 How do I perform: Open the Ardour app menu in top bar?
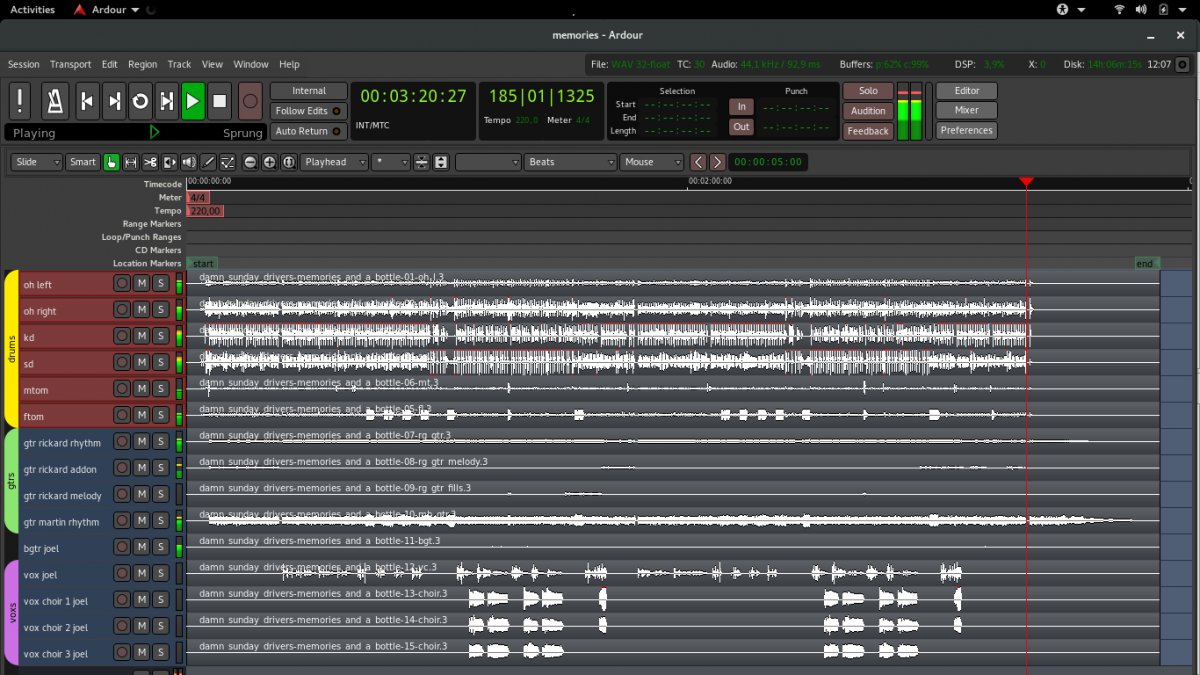tap(106, 10)
